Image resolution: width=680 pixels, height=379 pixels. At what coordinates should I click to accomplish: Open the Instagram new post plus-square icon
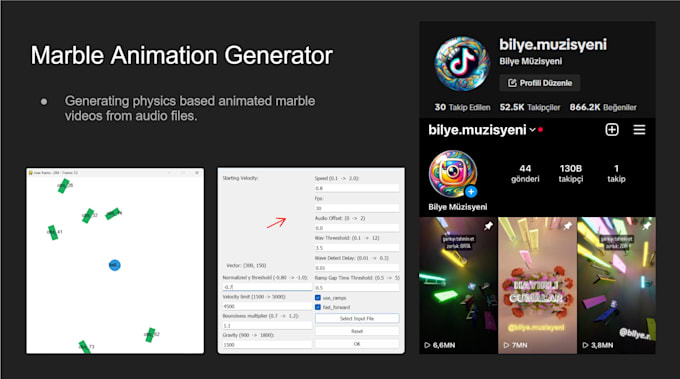click(x=612, y=130)
